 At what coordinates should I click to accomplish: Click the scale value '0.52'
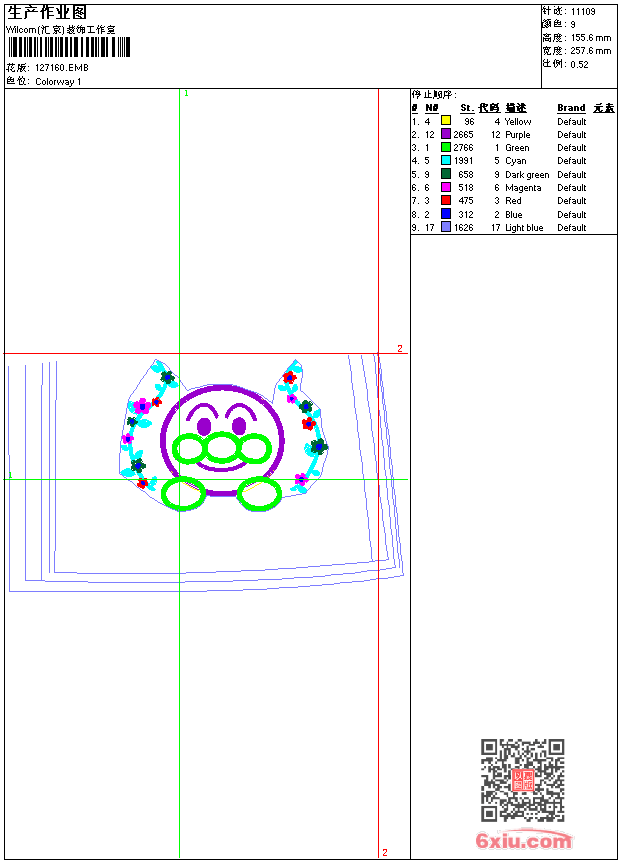click(579, 65)
